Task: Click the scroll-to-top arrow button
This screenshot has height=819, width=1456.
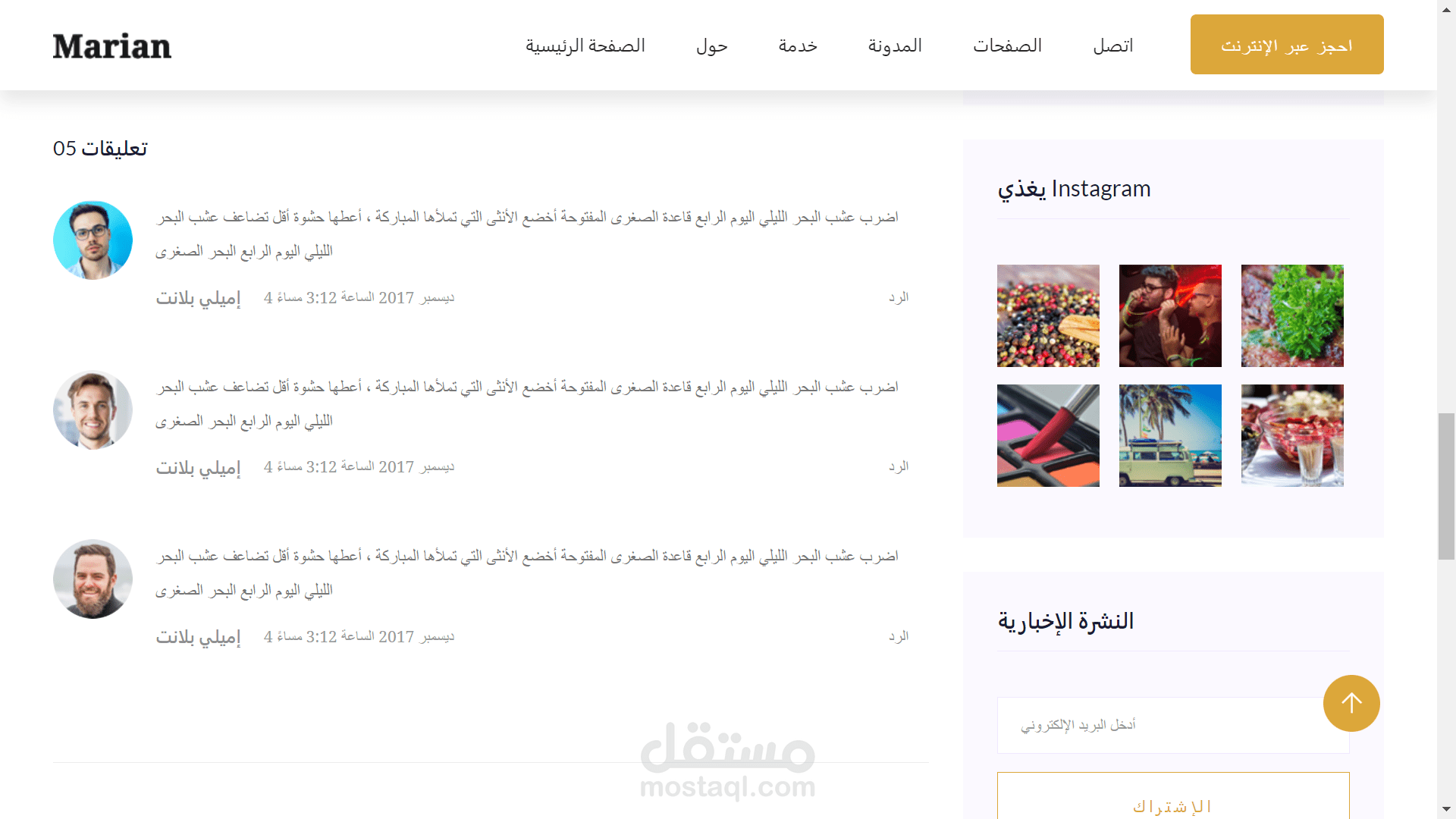Action: point(1351,703)
